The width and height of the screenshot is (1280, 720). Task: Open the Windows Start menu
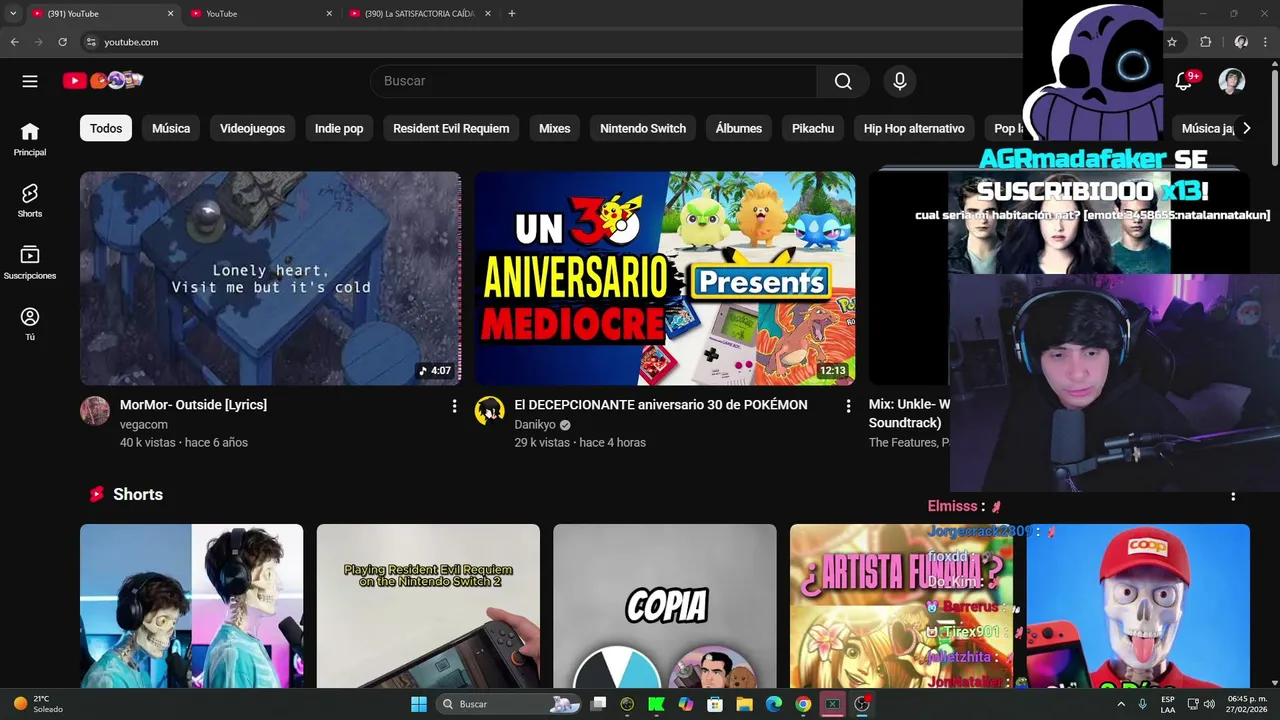419,704
